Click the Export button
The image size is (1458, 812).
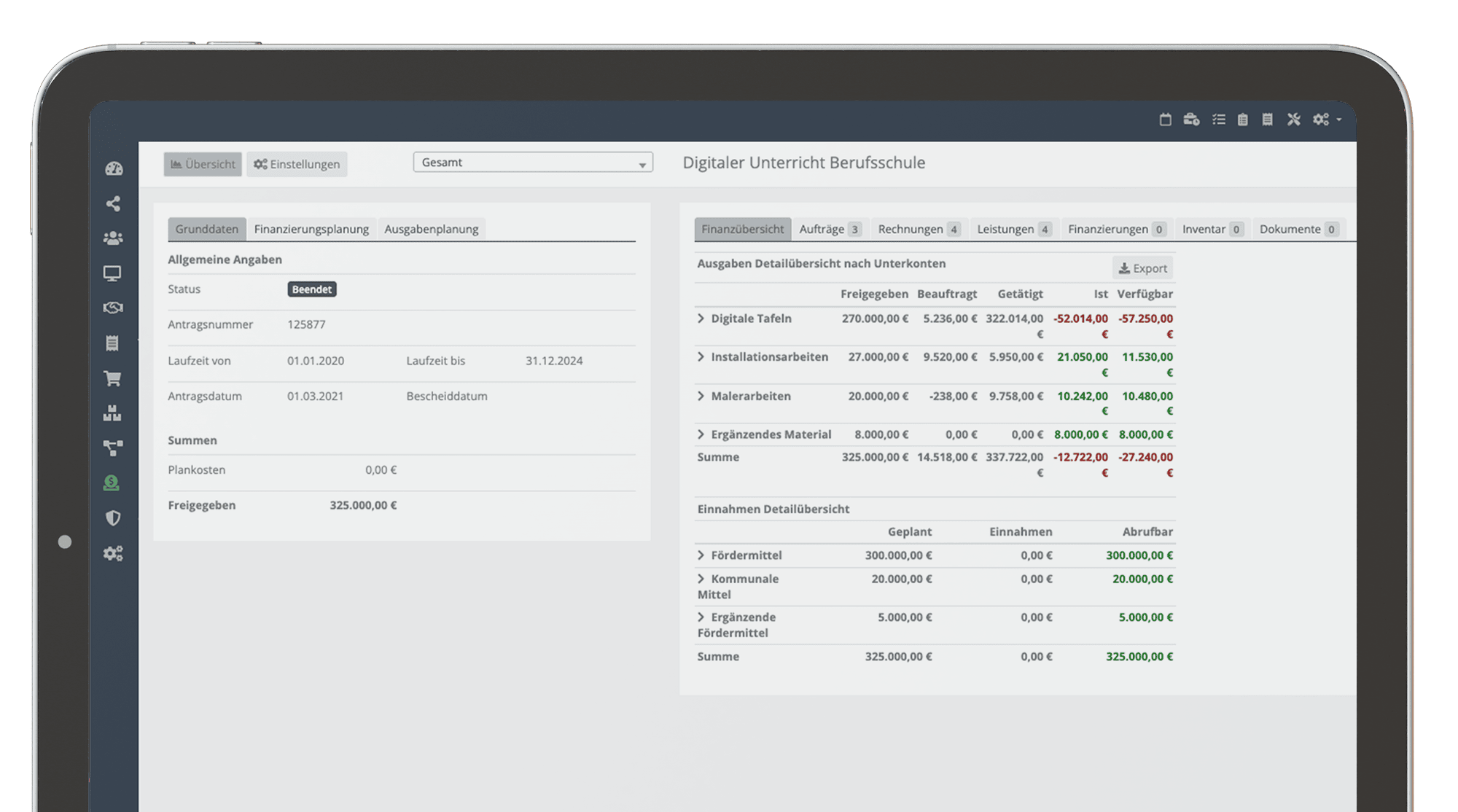(x=1142, y=268)
